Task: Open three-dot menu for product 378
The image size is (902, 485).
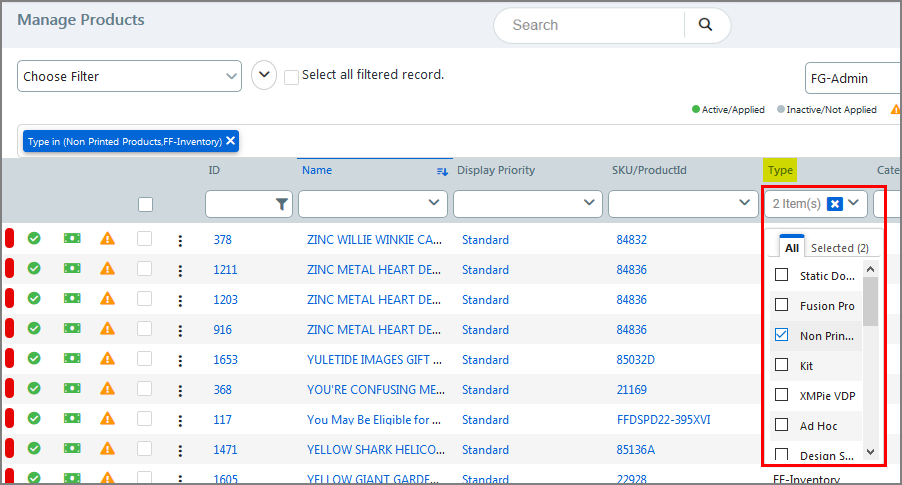Action: pyautogui.click(x=180, y=240)
